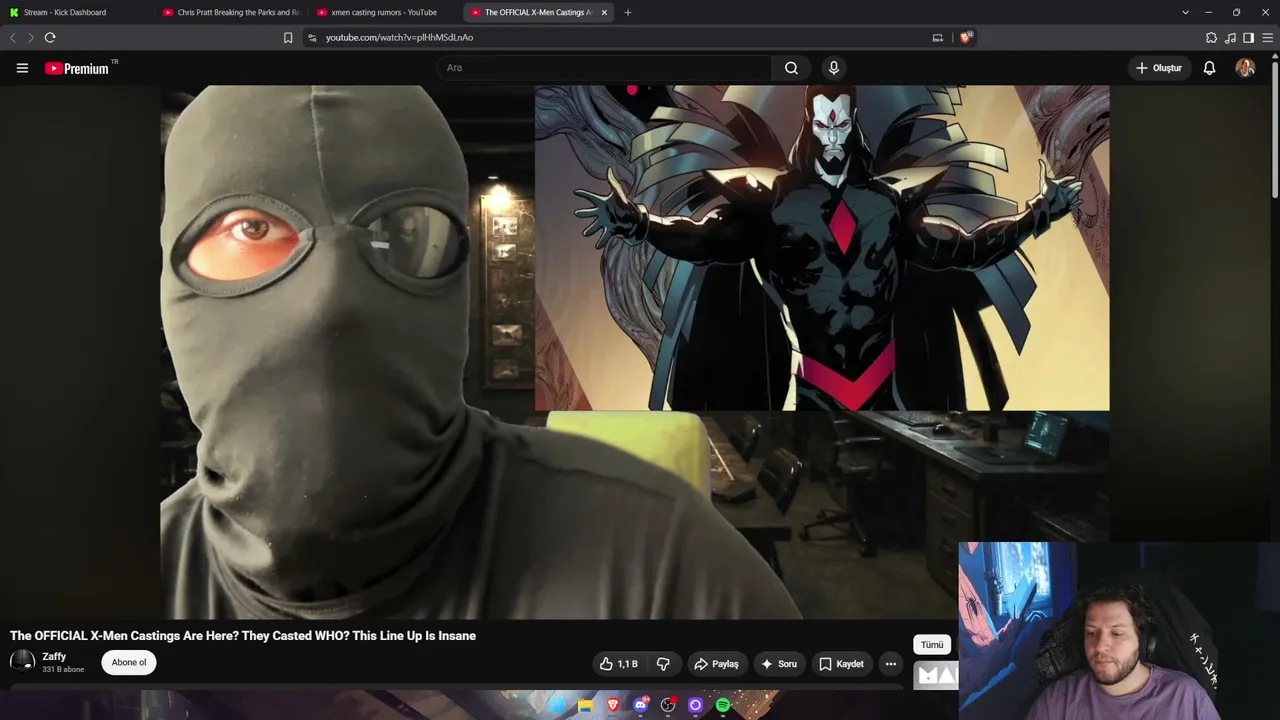The image size is (1280, 720).
Task: Select the OFFICIAL X-Men Castings tab
Action: click(x=540, y=12)
